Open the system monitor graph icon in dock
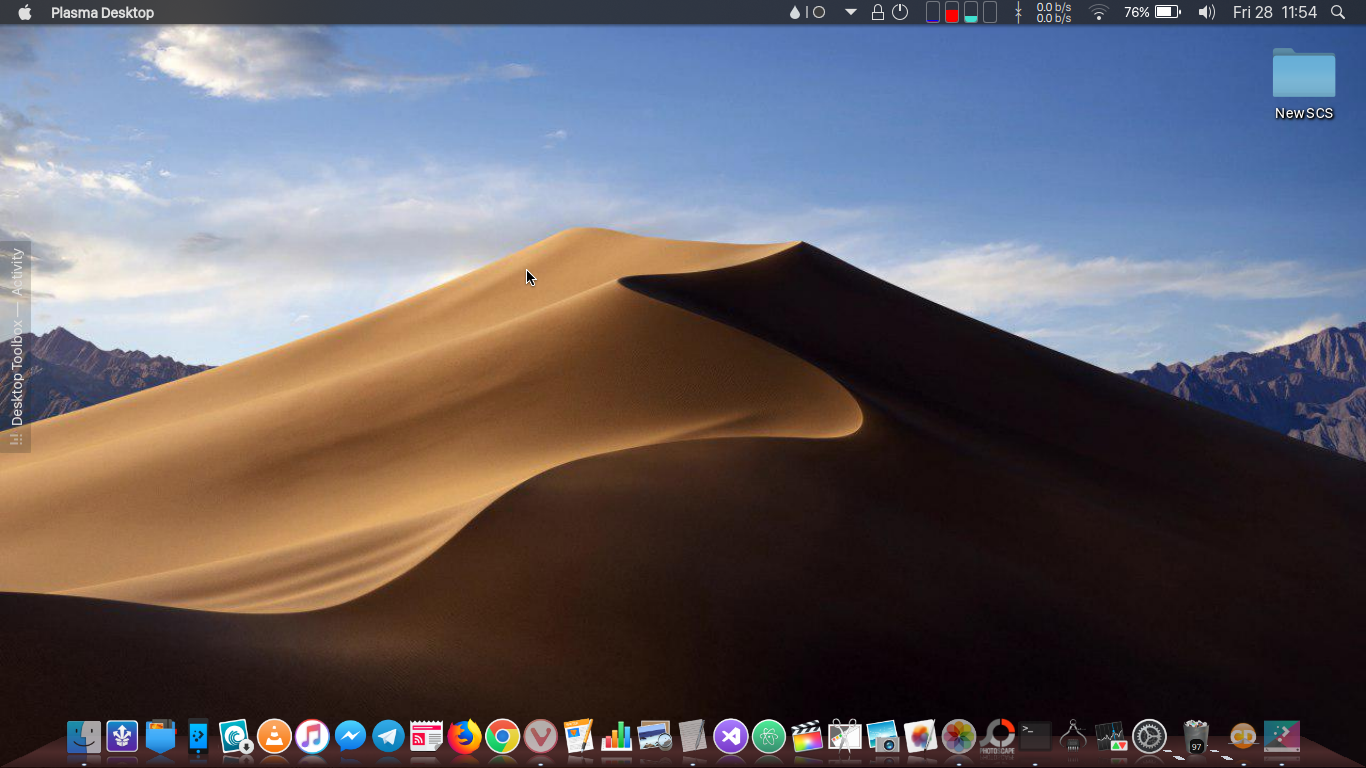 click(1111, 737)
